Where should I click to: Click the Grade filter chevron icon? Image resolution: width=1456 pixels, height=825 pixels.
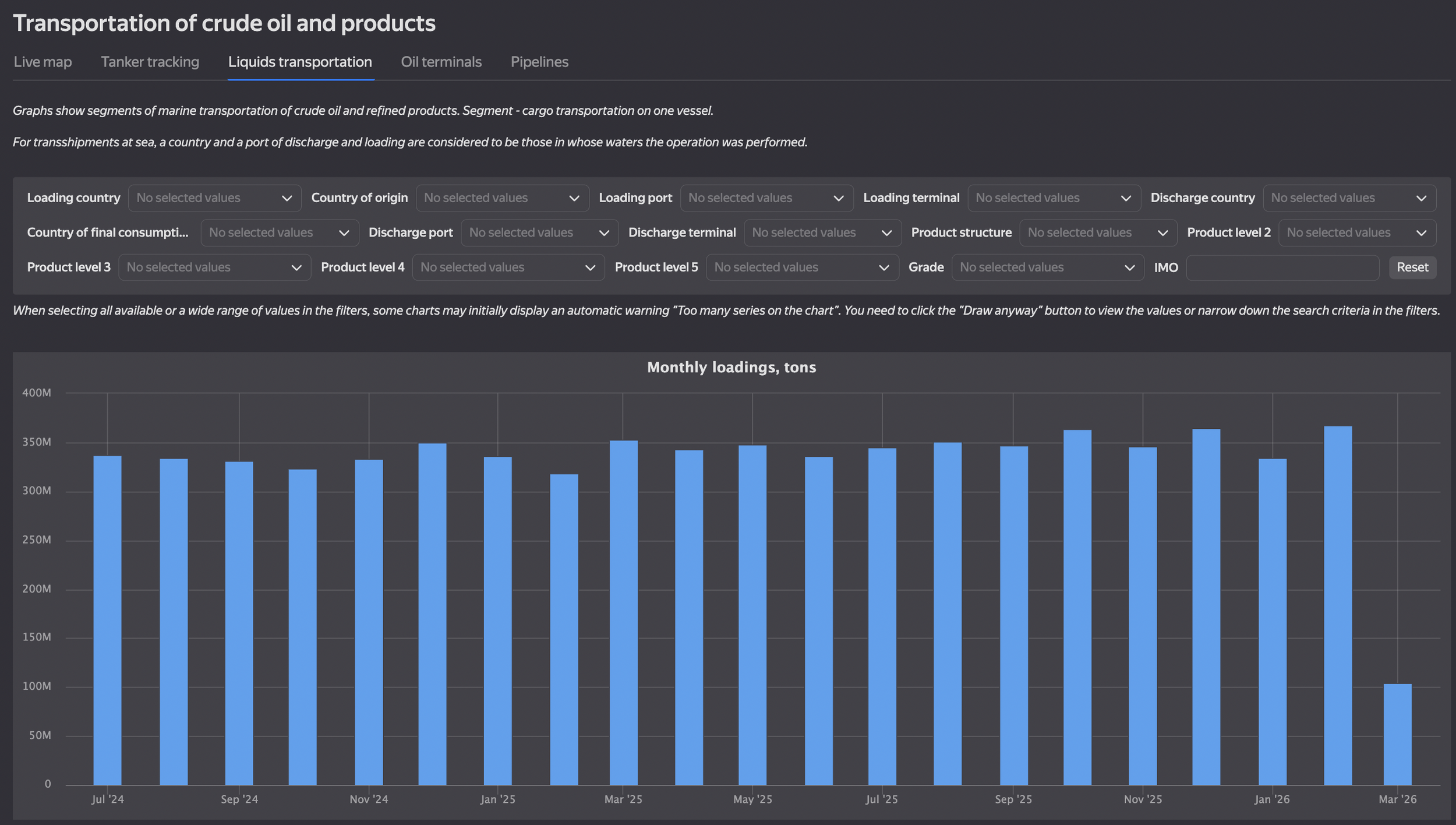pyautogui.click(x=1129, y=268)
